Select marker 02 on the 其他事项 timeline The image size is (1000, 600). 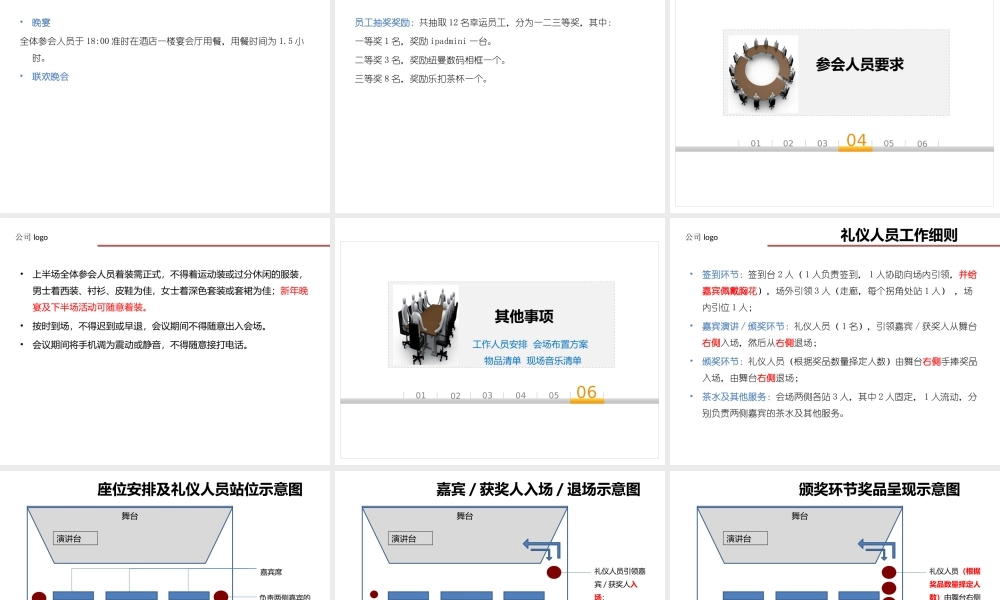coord(455,395)
